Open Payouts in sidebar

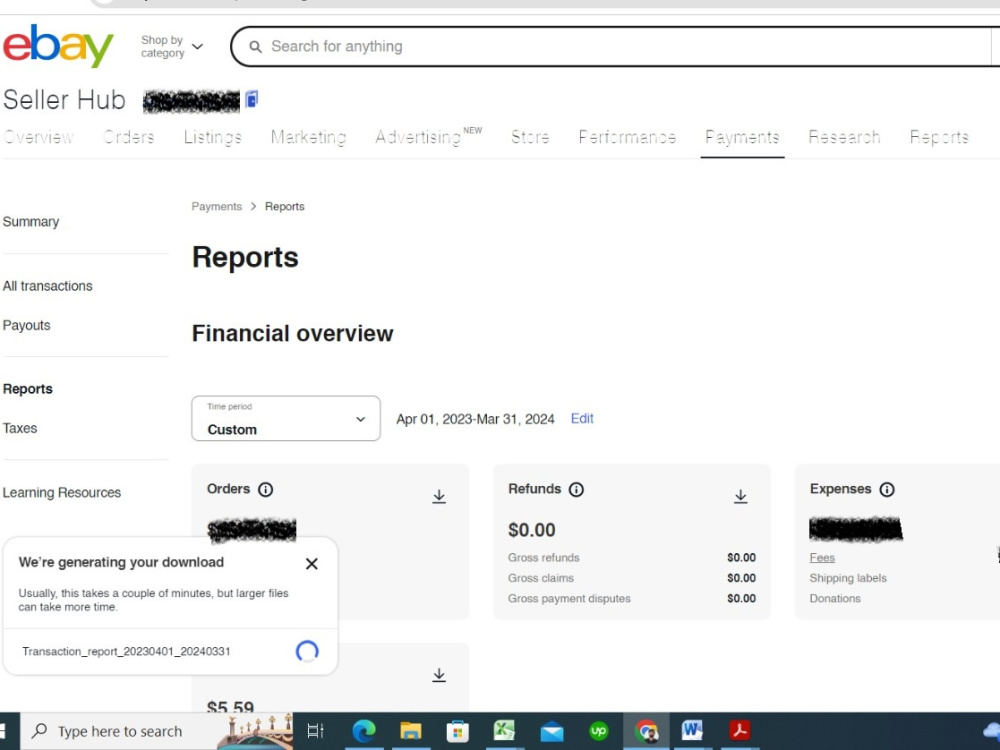[x=27, y=325]
